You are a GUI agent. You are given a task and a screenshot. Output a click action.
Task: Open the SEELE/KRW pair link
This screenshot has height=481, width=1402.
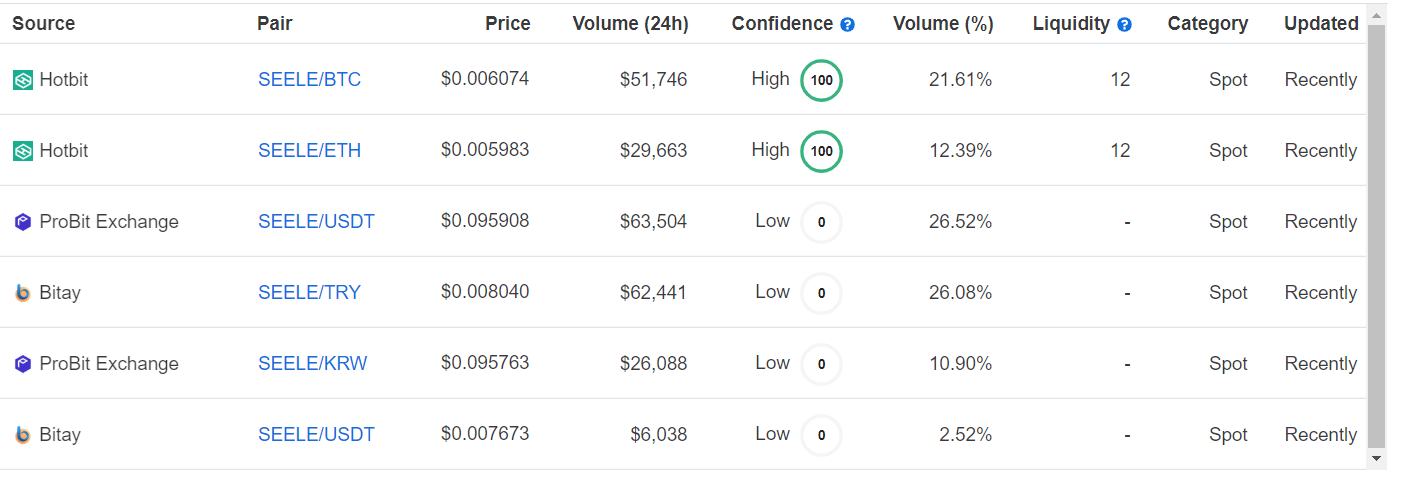[312, 364]
